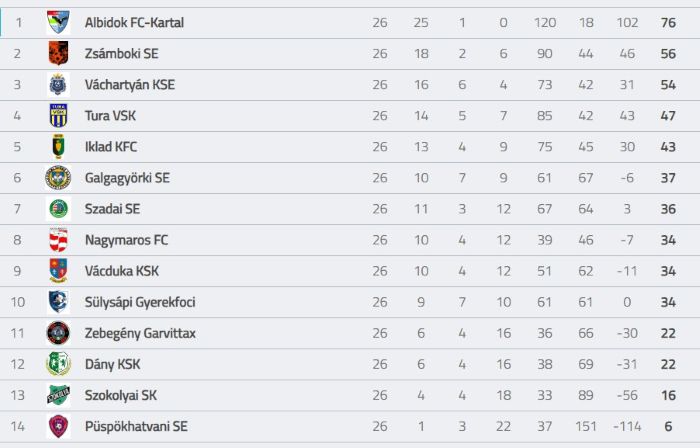Select the Nagymaros FC team name
Image resolution: width=700 pixels, height=448 pixels.
[126, 240]
